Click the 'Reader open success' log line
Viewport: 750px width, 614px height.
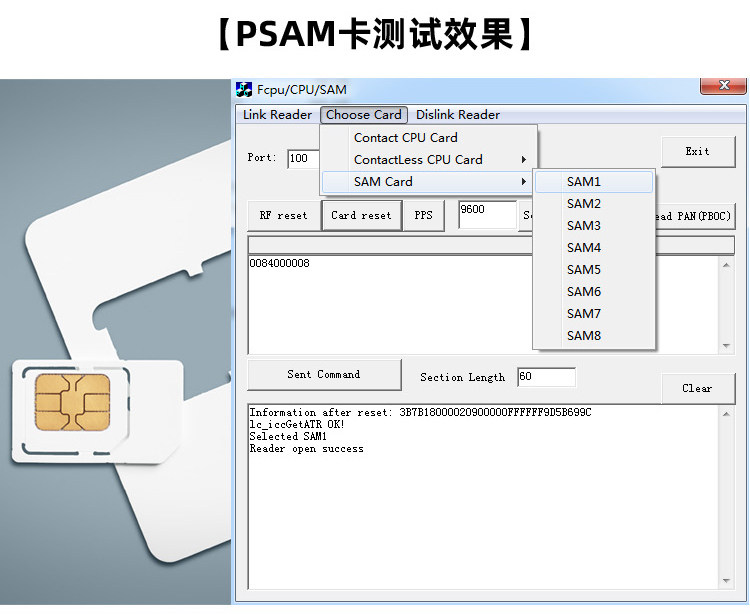[x=307, y=449]
